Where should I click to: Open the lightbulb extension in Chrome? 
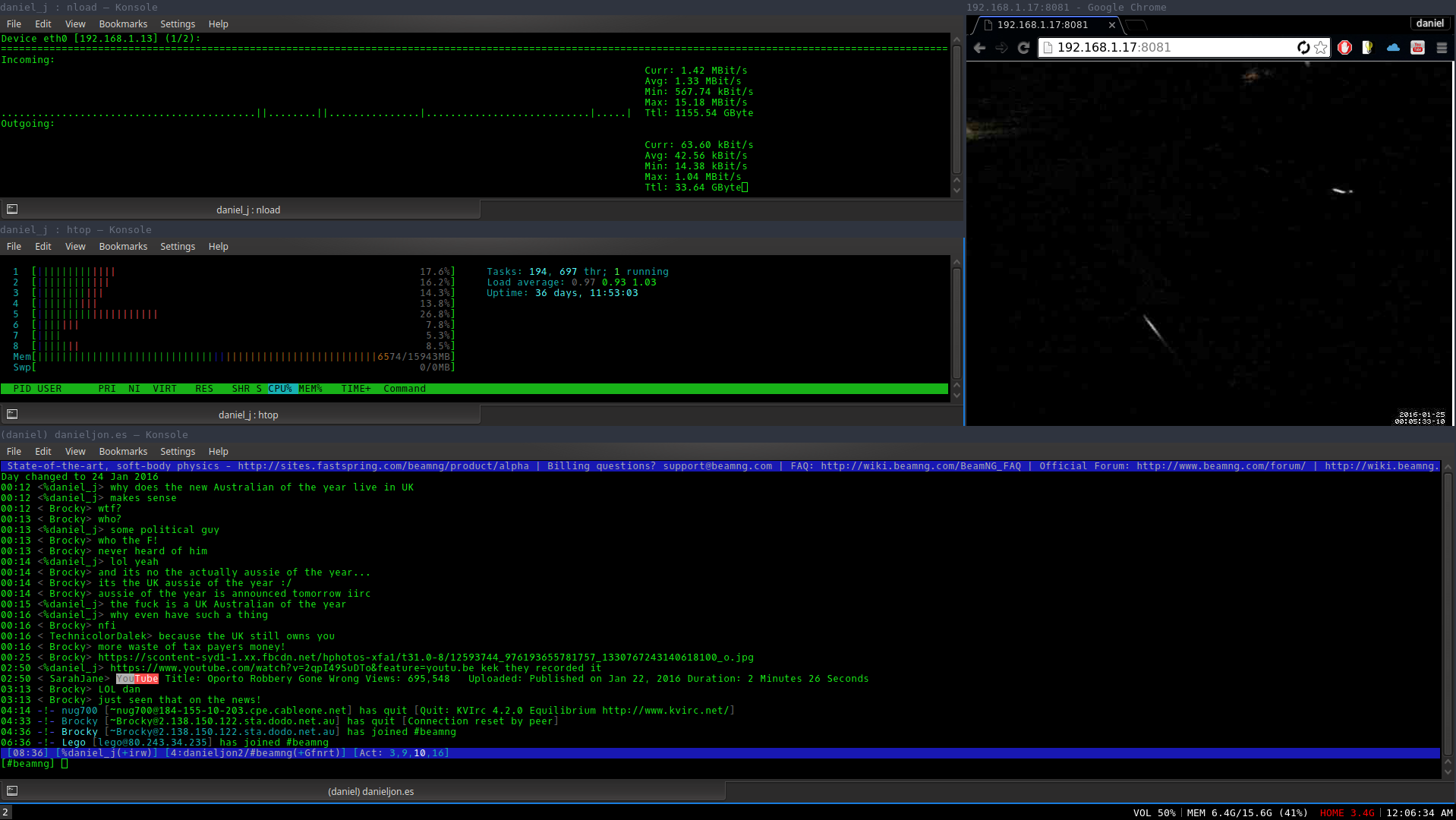[1368, 48]
